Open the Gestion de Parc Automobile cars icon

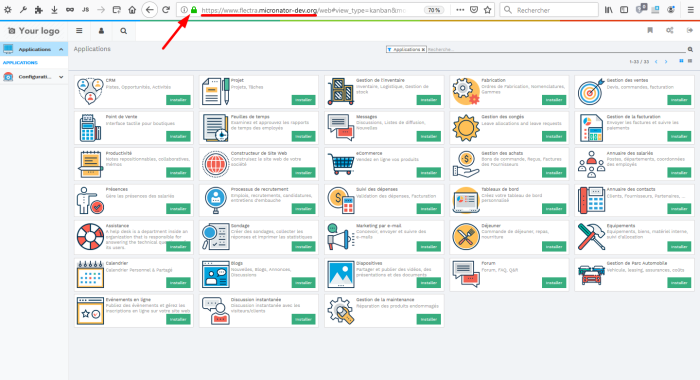[591, 274]
